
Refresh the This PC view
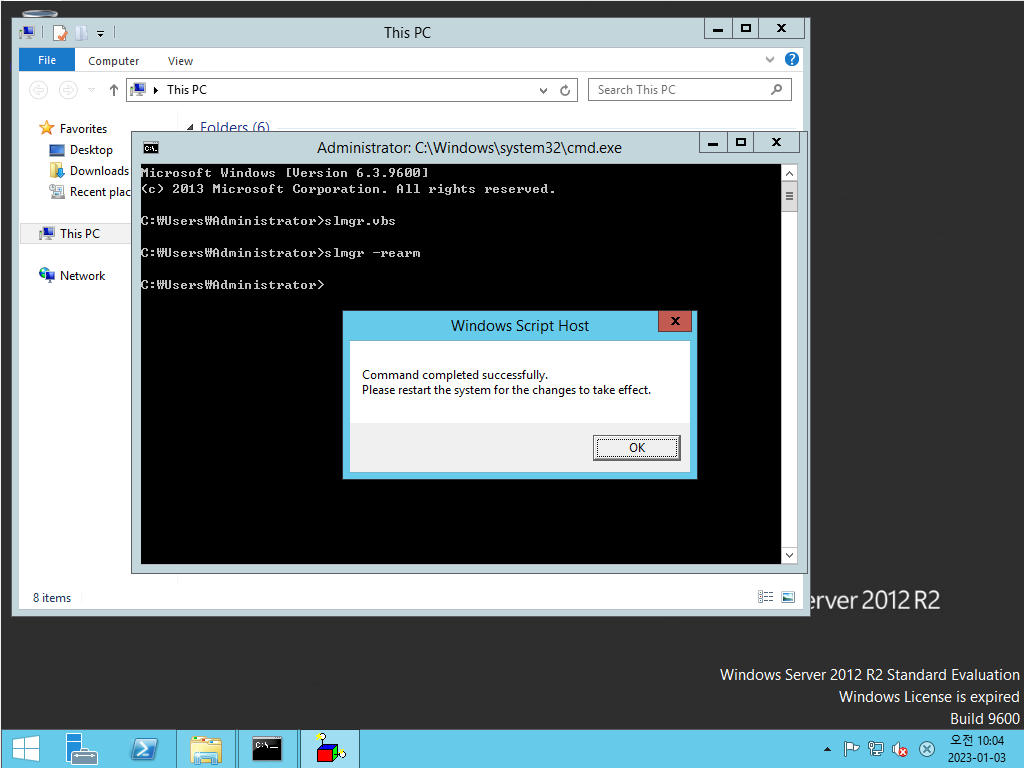pyautogui.click(x=565, y=90)
